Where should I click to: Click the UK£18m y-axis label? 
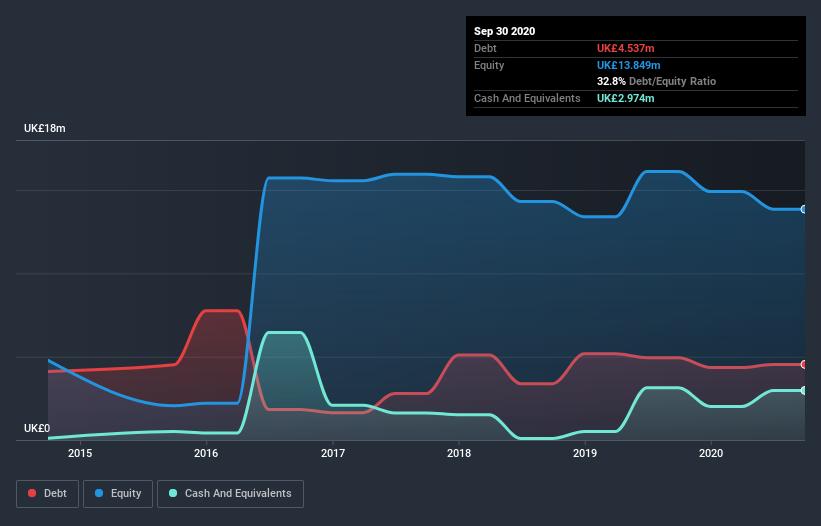(x=45, y=128)
